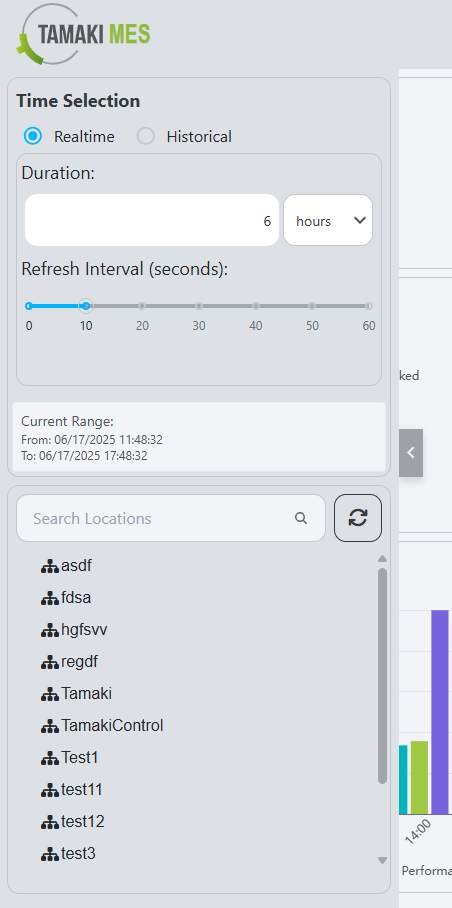Image resolution: width=452 pixels, height=908 pixels.
Task: Select the Test1 location
Action: tap(80, 757)
